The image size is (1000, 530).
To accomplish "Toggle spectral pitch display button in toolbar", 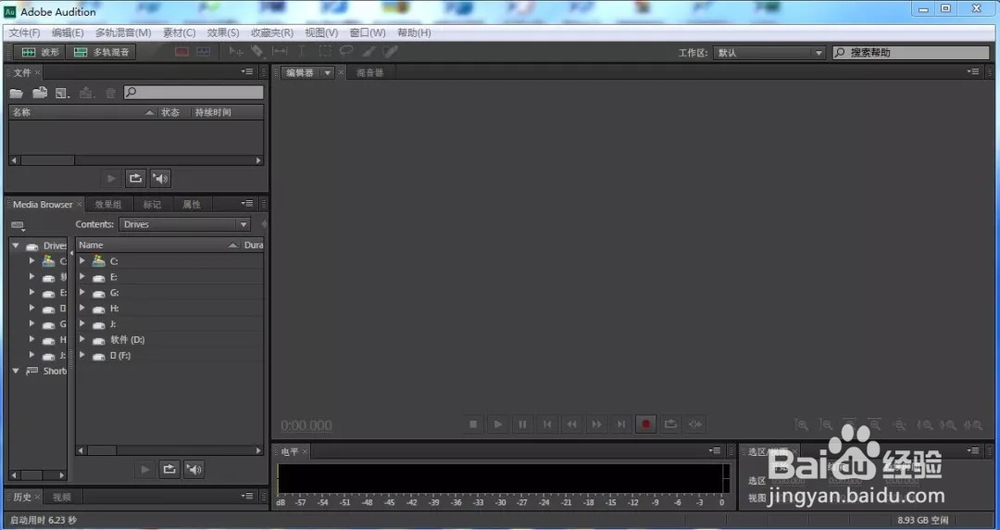I will pyautogui.click(x=203, y=52).
